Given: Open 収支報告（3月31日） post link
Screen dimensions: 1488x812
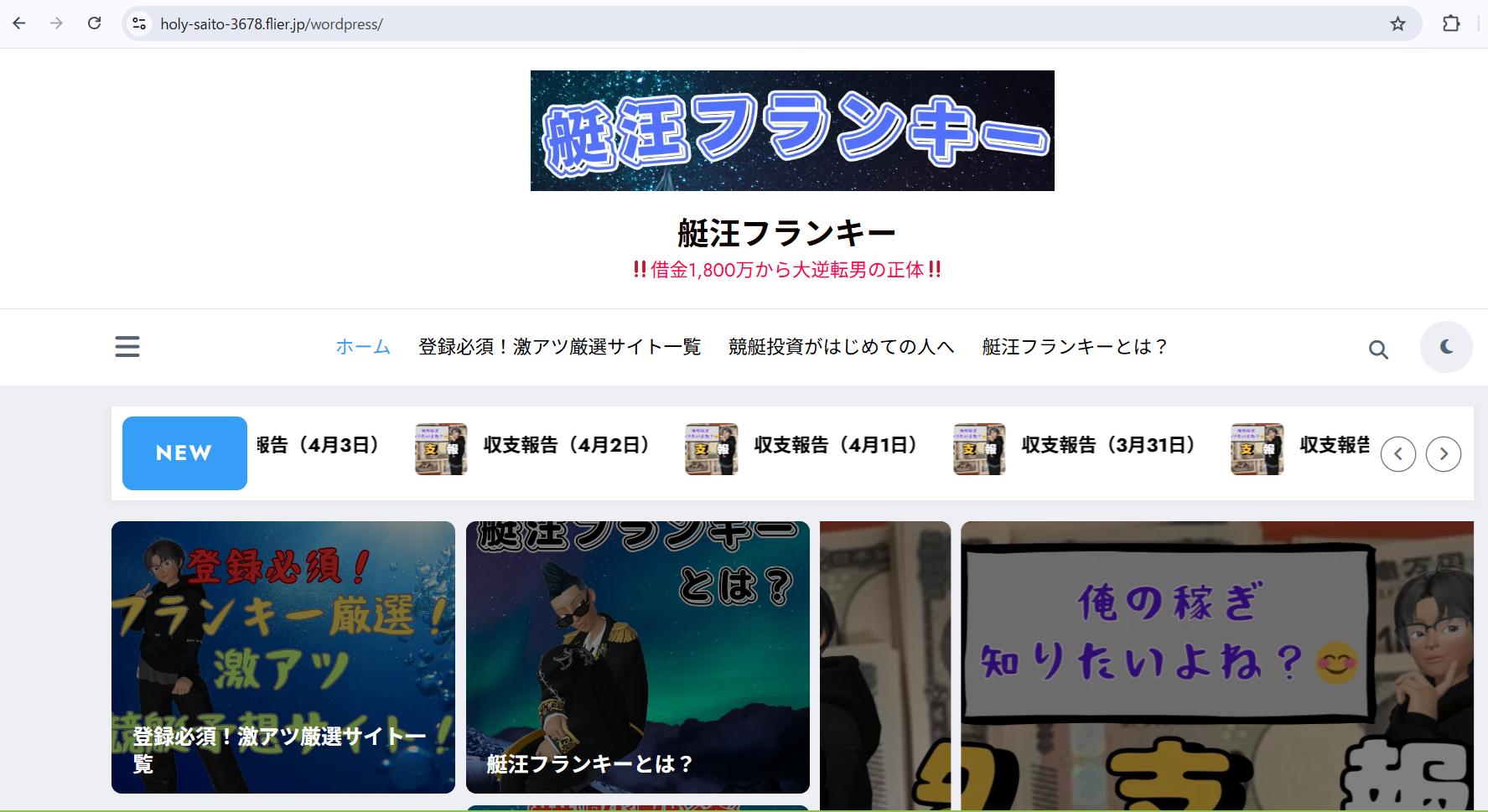Looking at the screenshot, I should coord(1108,446).
